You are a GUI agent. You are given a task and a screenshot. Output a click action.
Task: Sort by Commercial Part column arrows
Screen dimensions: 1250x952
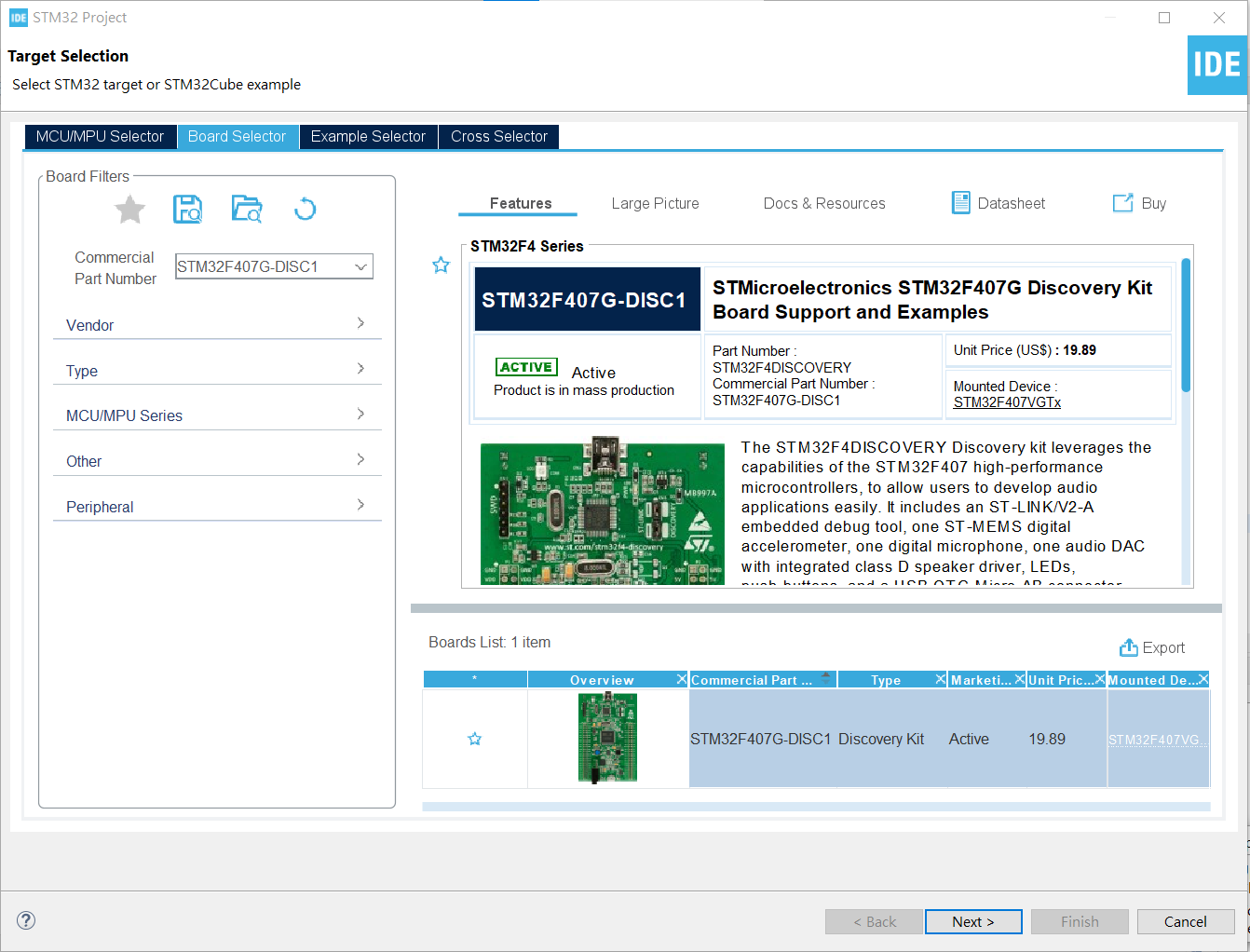pyautogui.click(x=826, y=679)
